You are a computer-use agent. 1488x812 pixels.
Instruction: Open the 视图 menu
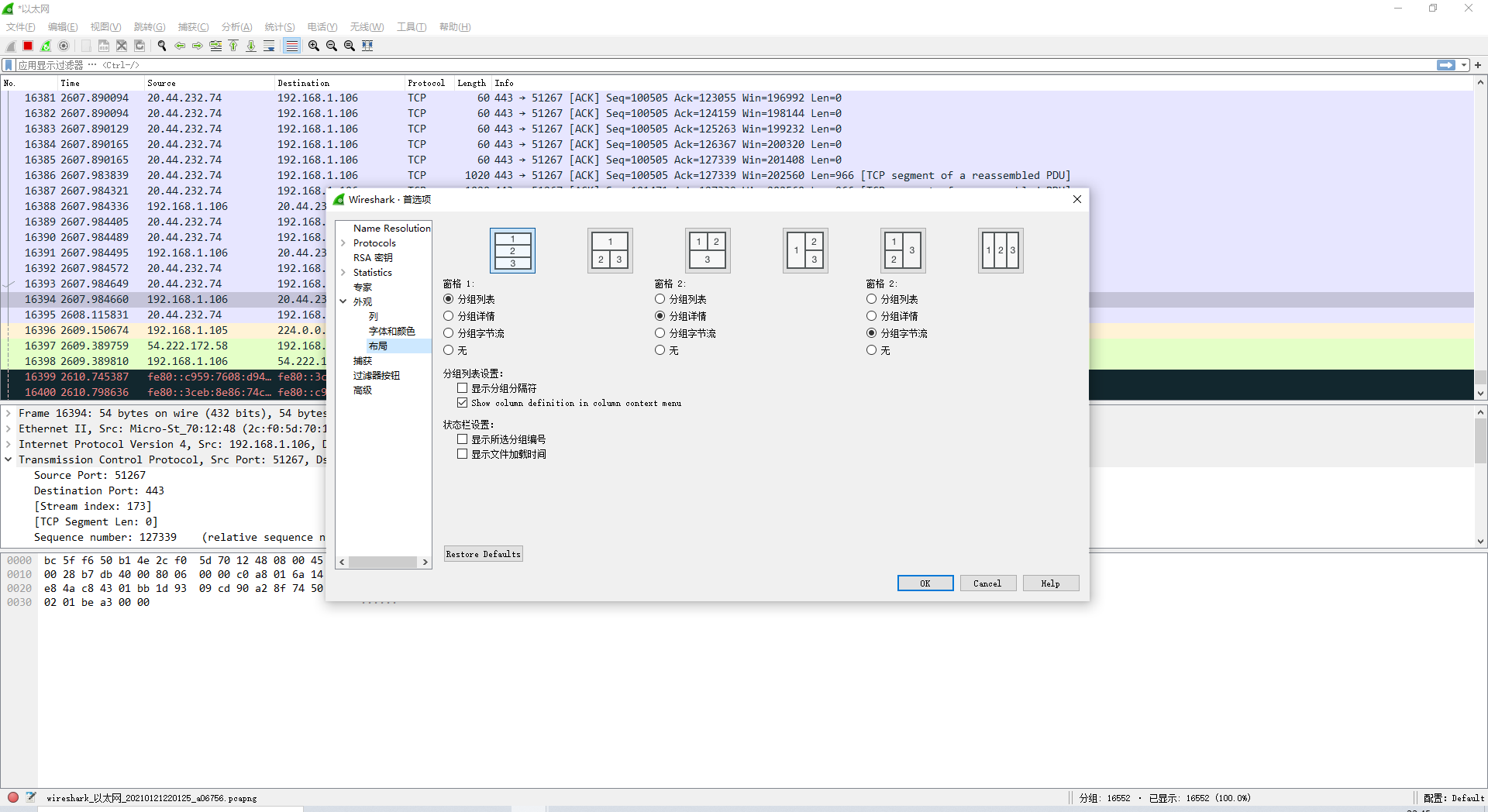point(105,27)
